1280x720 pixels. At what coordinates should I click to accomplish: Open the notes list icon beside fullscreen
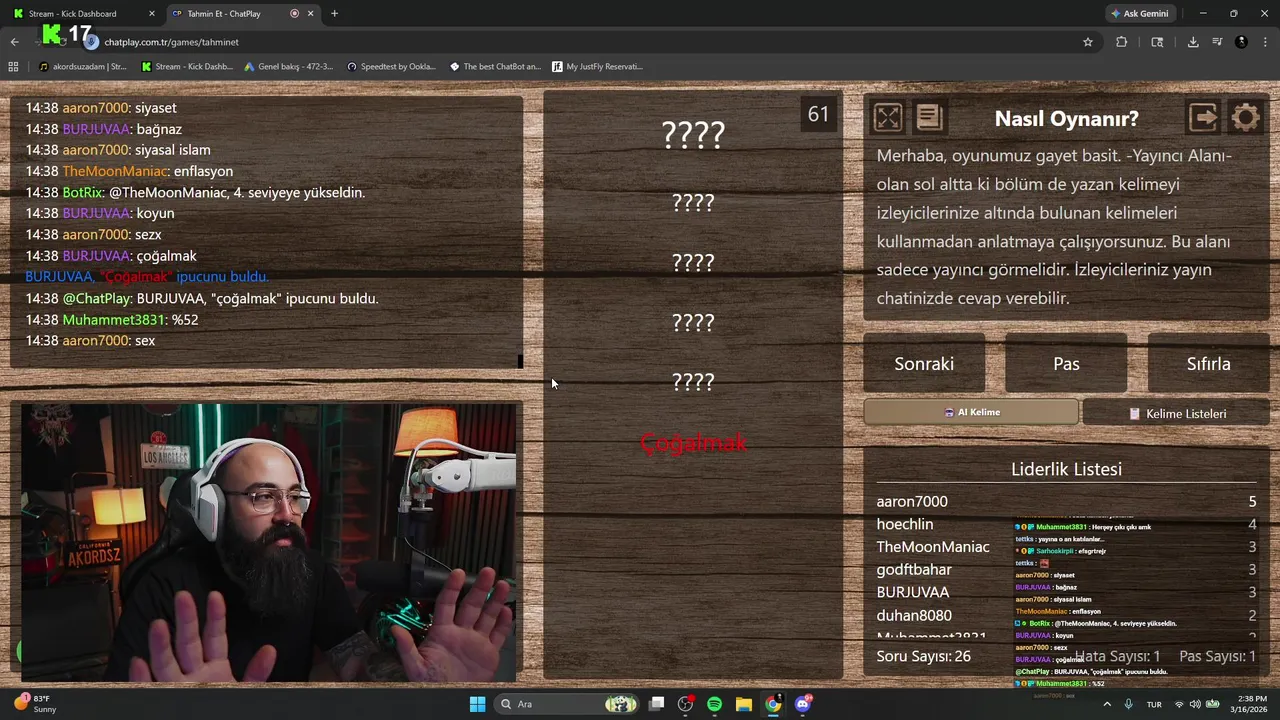(x=929, y=118)
